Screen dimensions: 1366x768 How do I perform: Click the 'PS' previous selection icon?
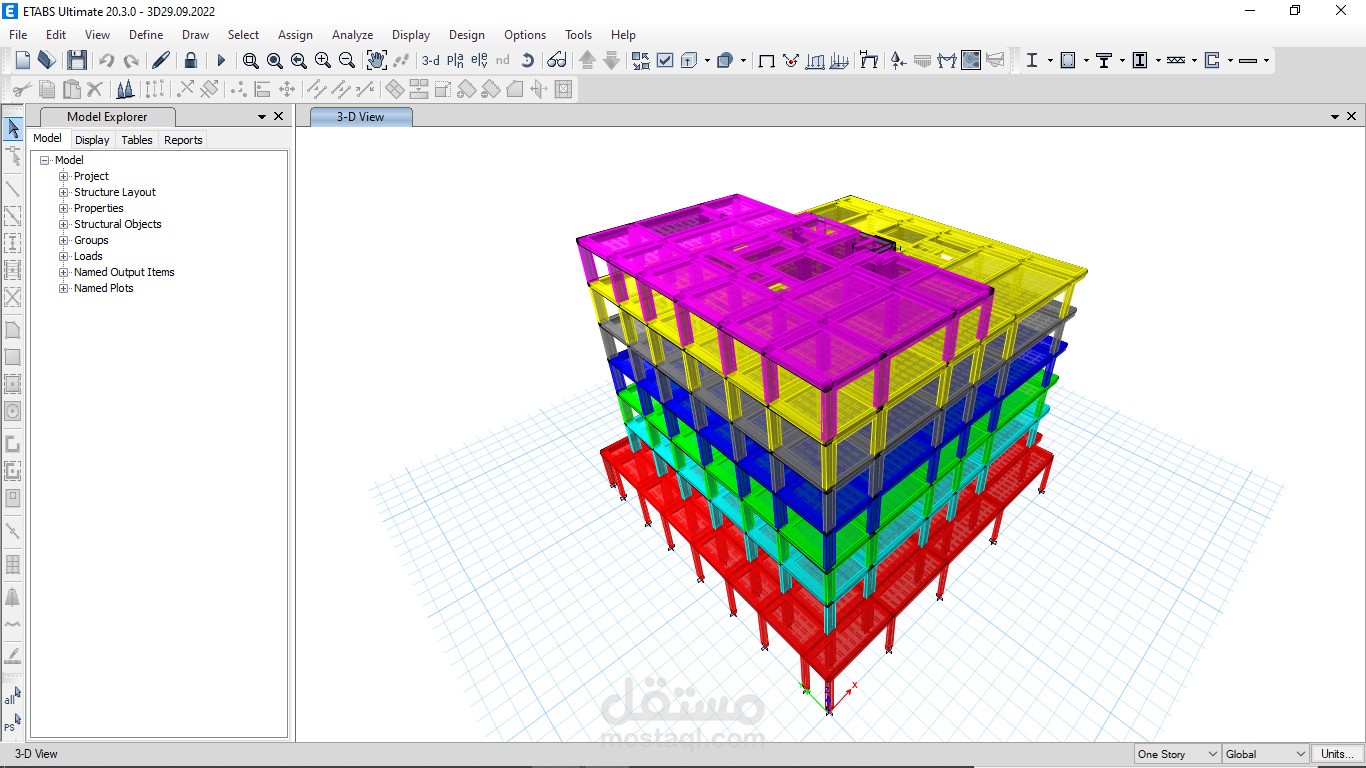tap(13, 723)
